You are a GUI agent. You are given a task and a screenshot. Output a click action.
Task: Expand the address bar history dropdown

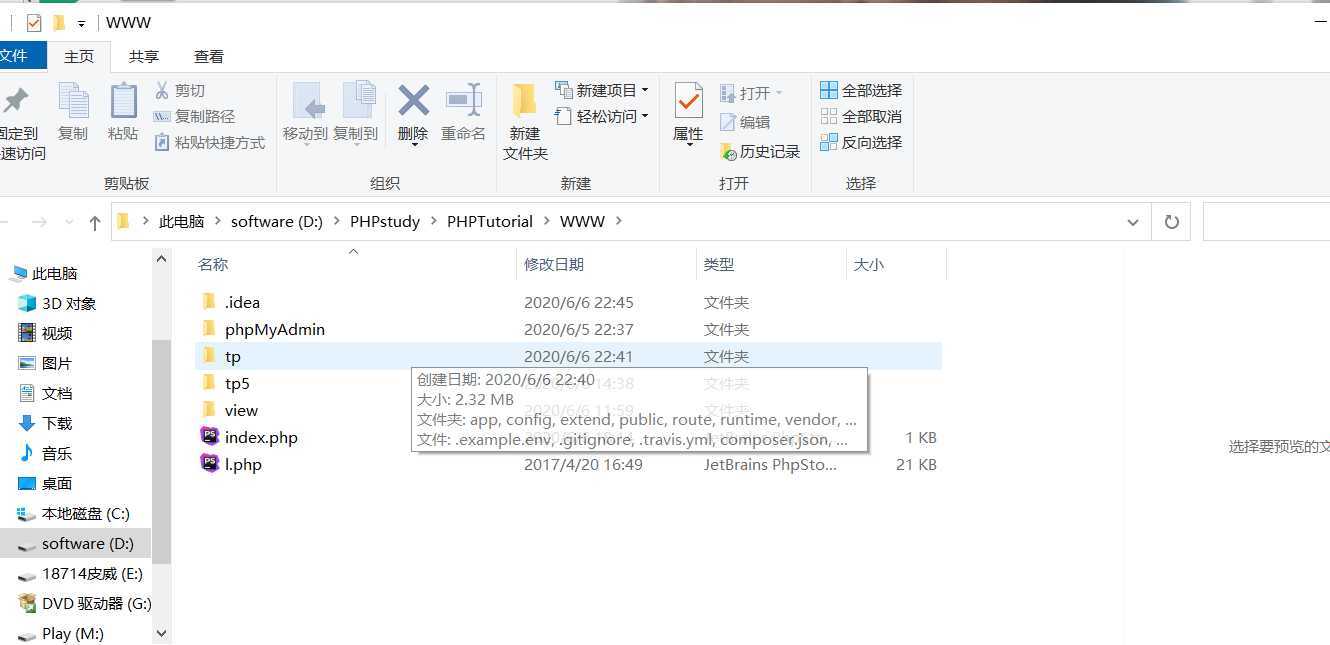(1133, 222)
